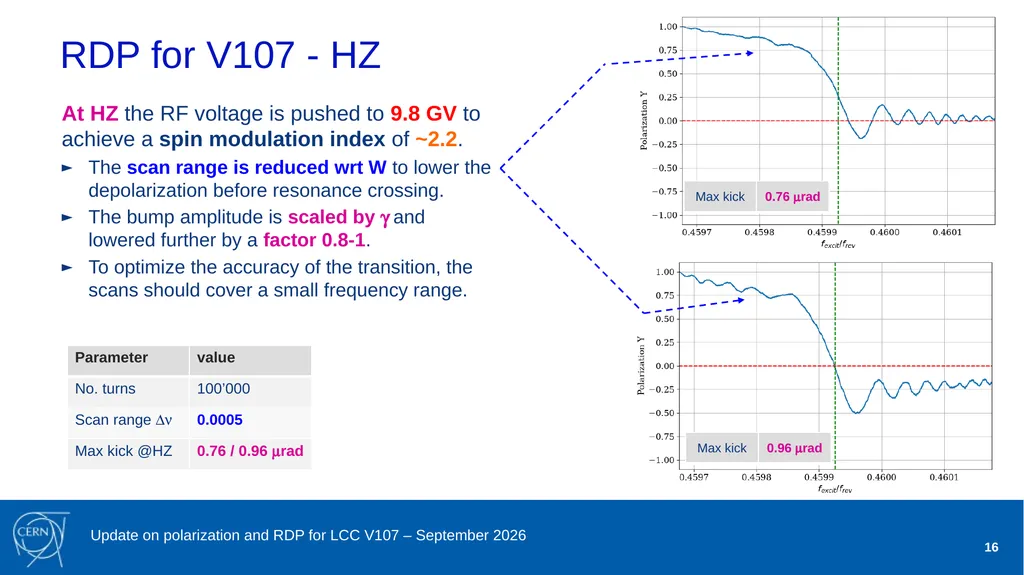
Task: Click the bottom polarization scan chart
Action: (835, 366)
